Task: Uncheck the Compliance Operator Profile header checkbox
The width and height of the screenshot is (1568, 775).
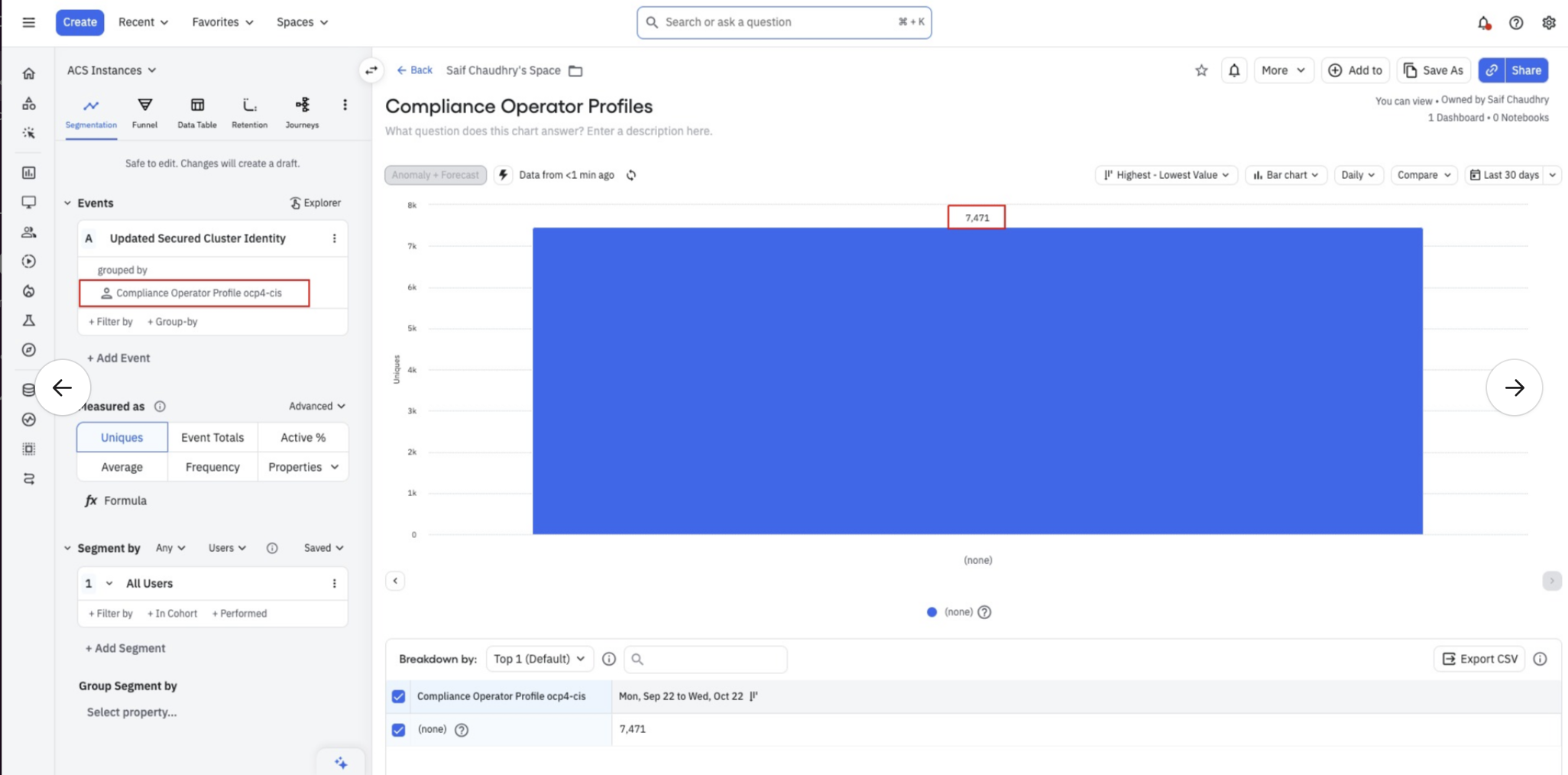Action: 399,696
